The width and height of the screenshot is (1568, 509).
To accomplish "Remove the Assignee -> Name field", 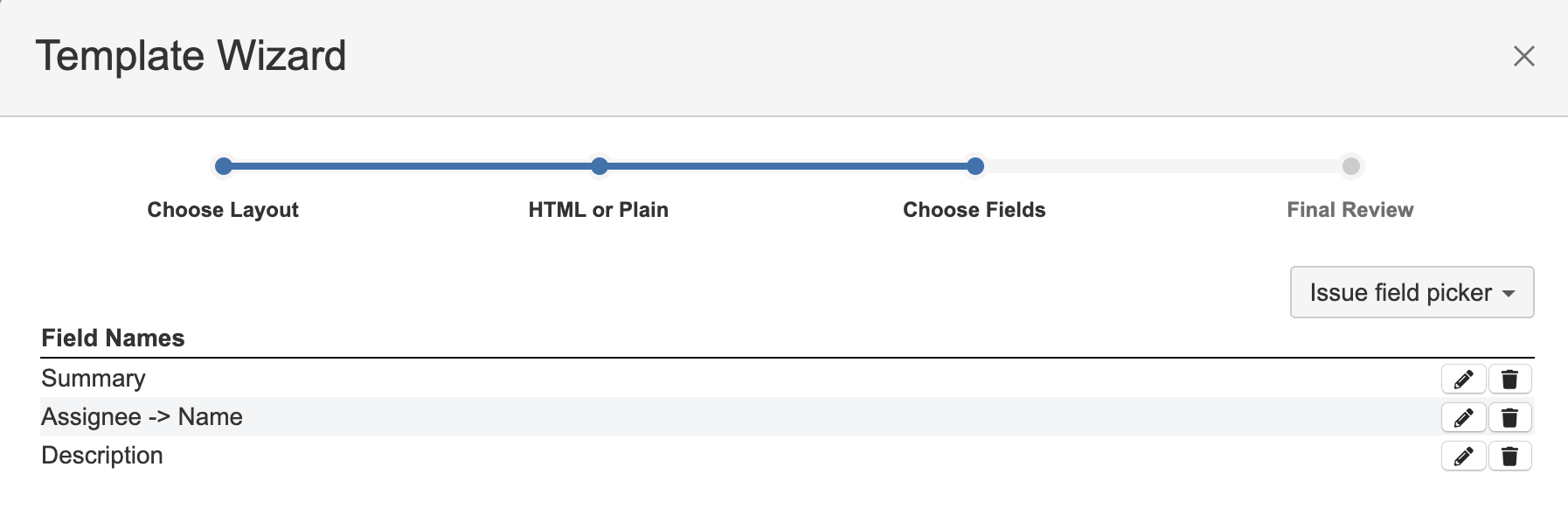I will click(x=1509, y=417).
